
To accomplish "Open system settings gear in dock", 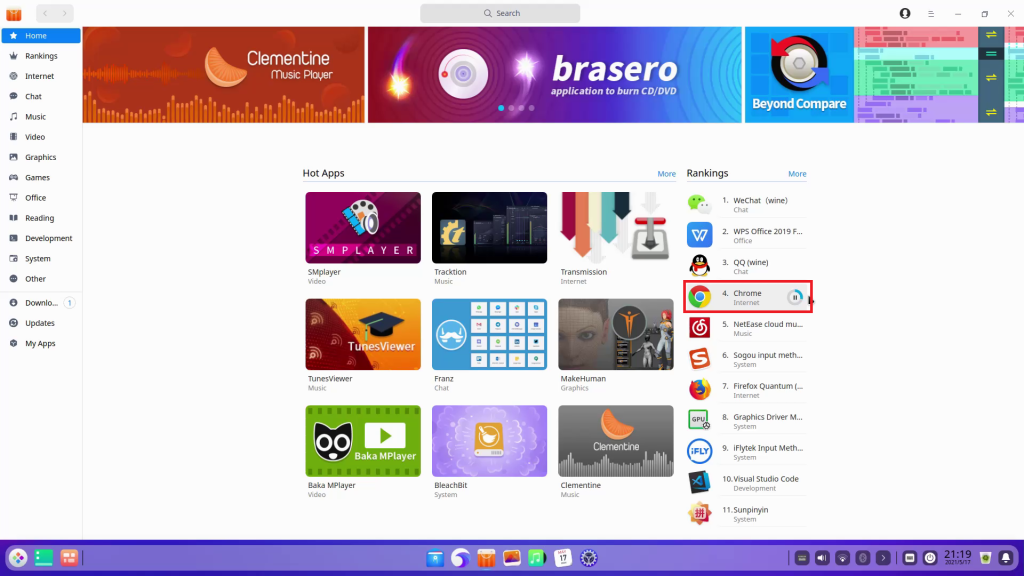I will [x=588, y=558].
